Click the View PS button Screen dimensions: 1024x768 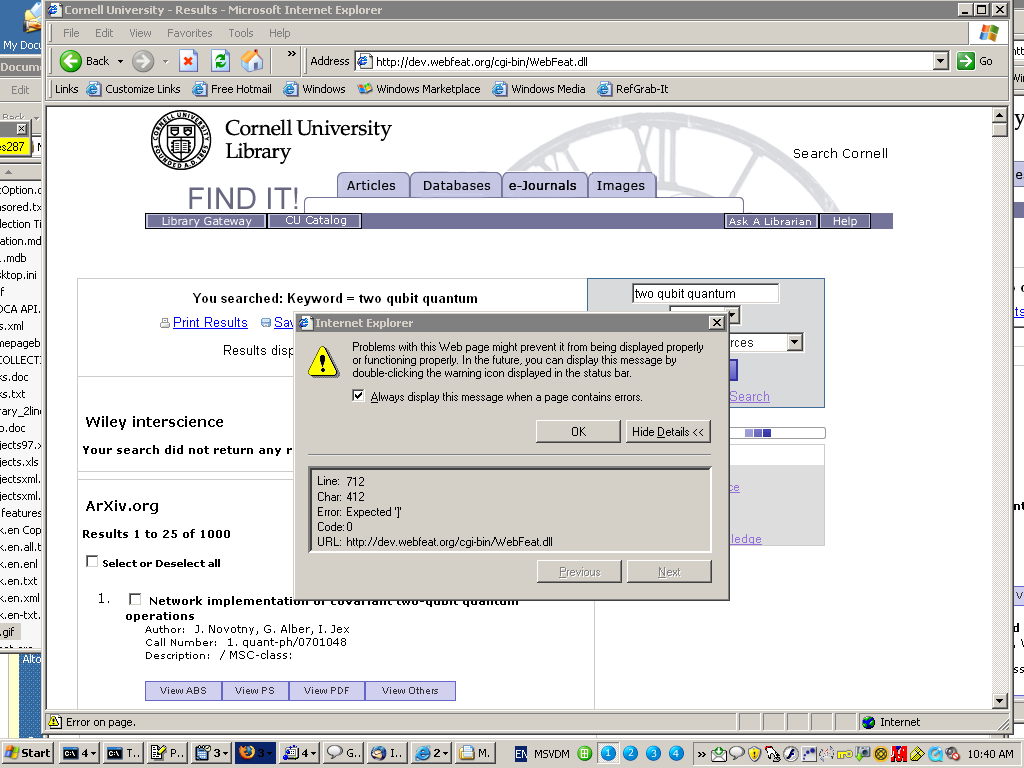point(255,690)
